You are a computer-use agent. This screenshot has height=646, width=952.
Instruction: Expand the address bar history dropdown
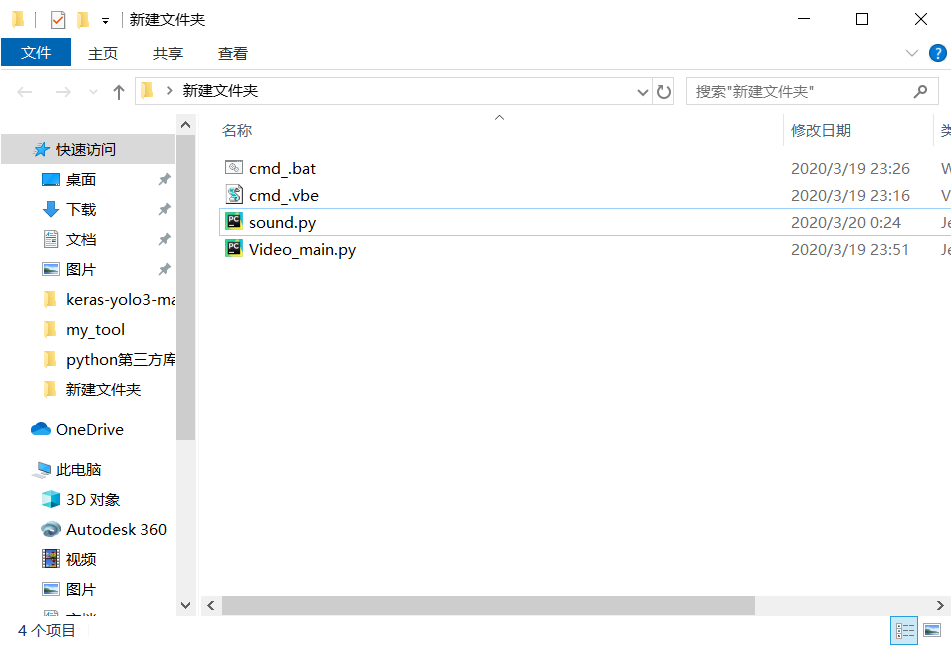tap(642, 92)
